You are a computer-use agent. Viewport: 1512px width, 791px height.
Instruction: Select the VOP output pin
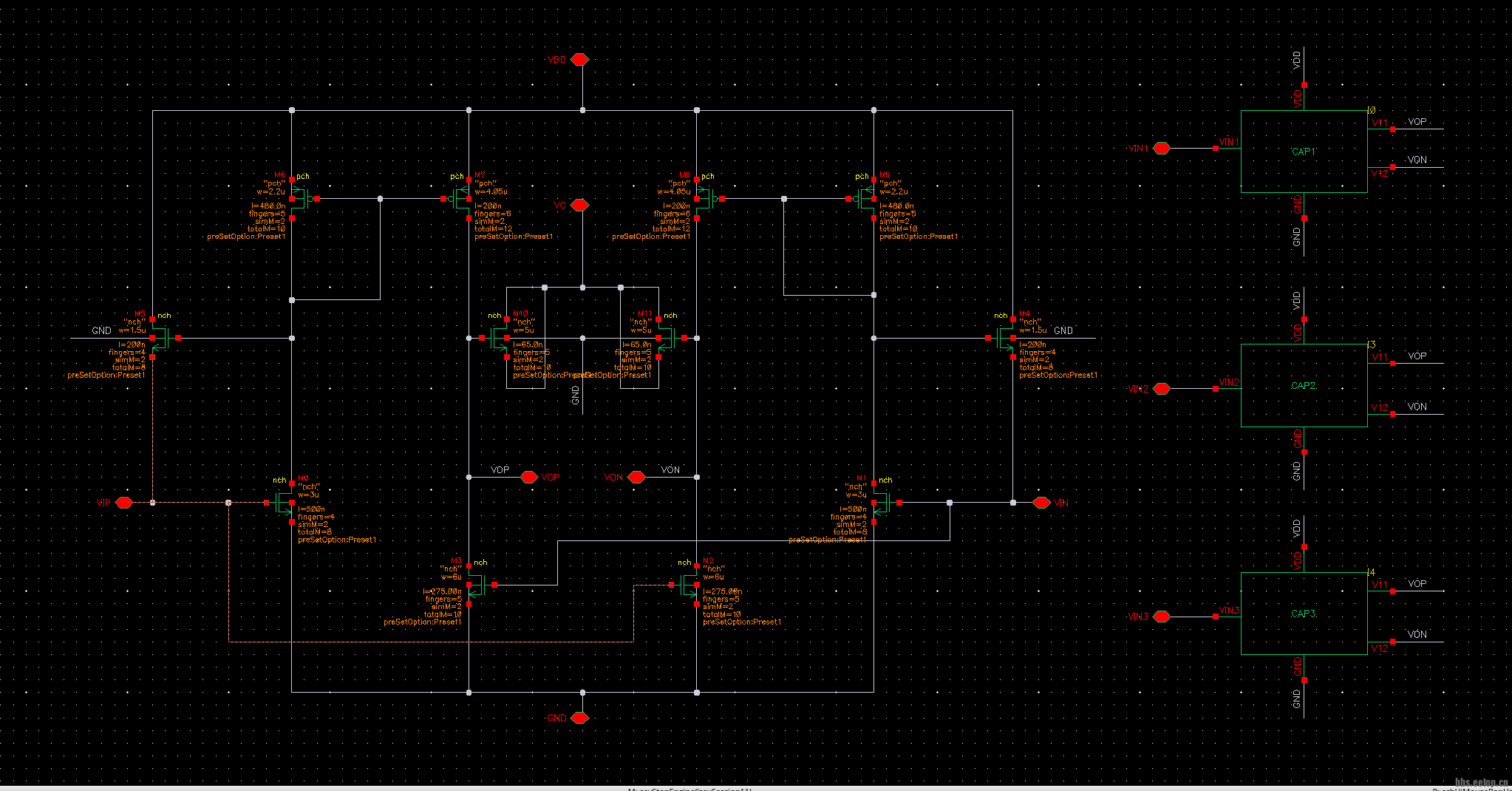point(529,478)
